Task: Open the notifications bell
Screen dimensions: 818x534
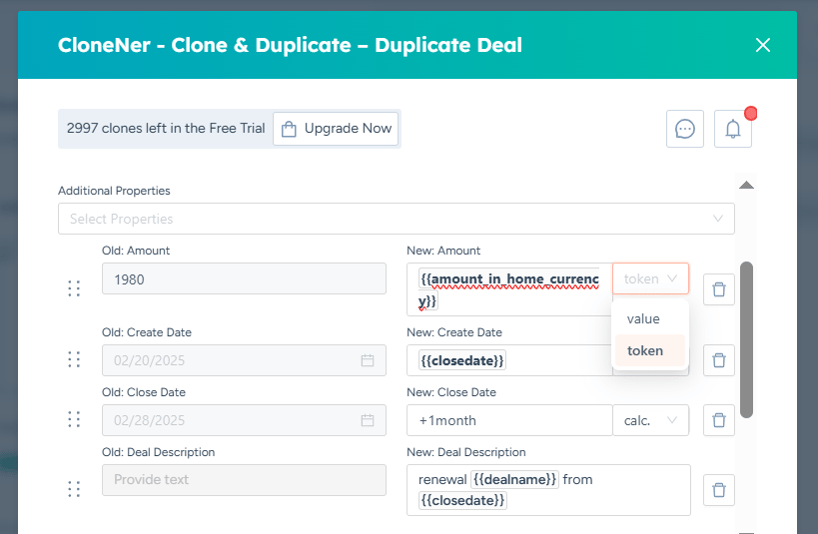Action: 733,129
